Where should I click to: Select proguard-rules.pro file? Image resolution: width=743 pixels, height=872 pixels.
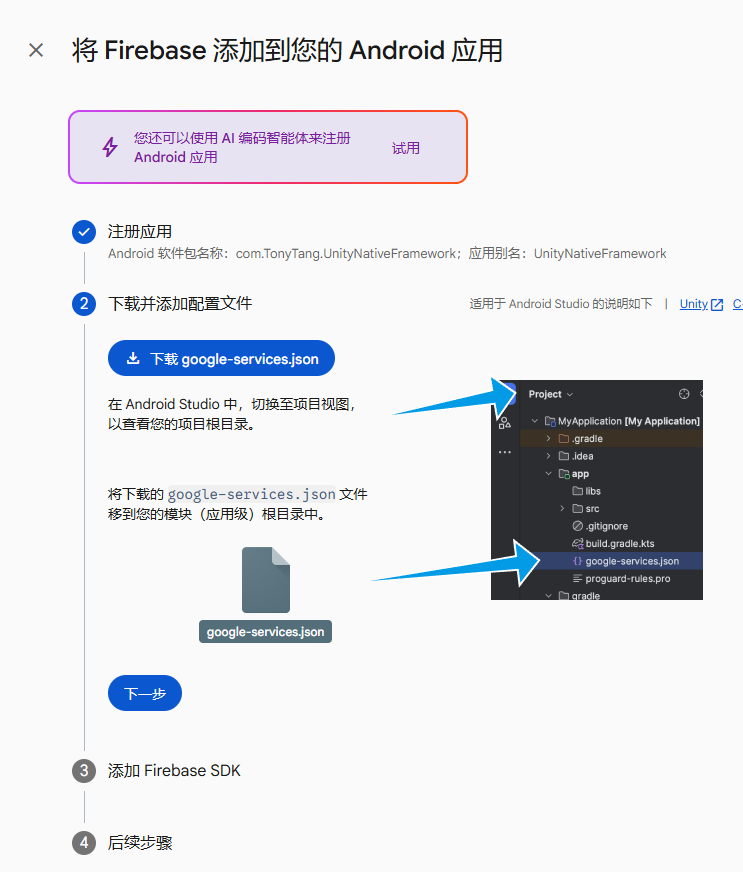(x=621, y=579)
